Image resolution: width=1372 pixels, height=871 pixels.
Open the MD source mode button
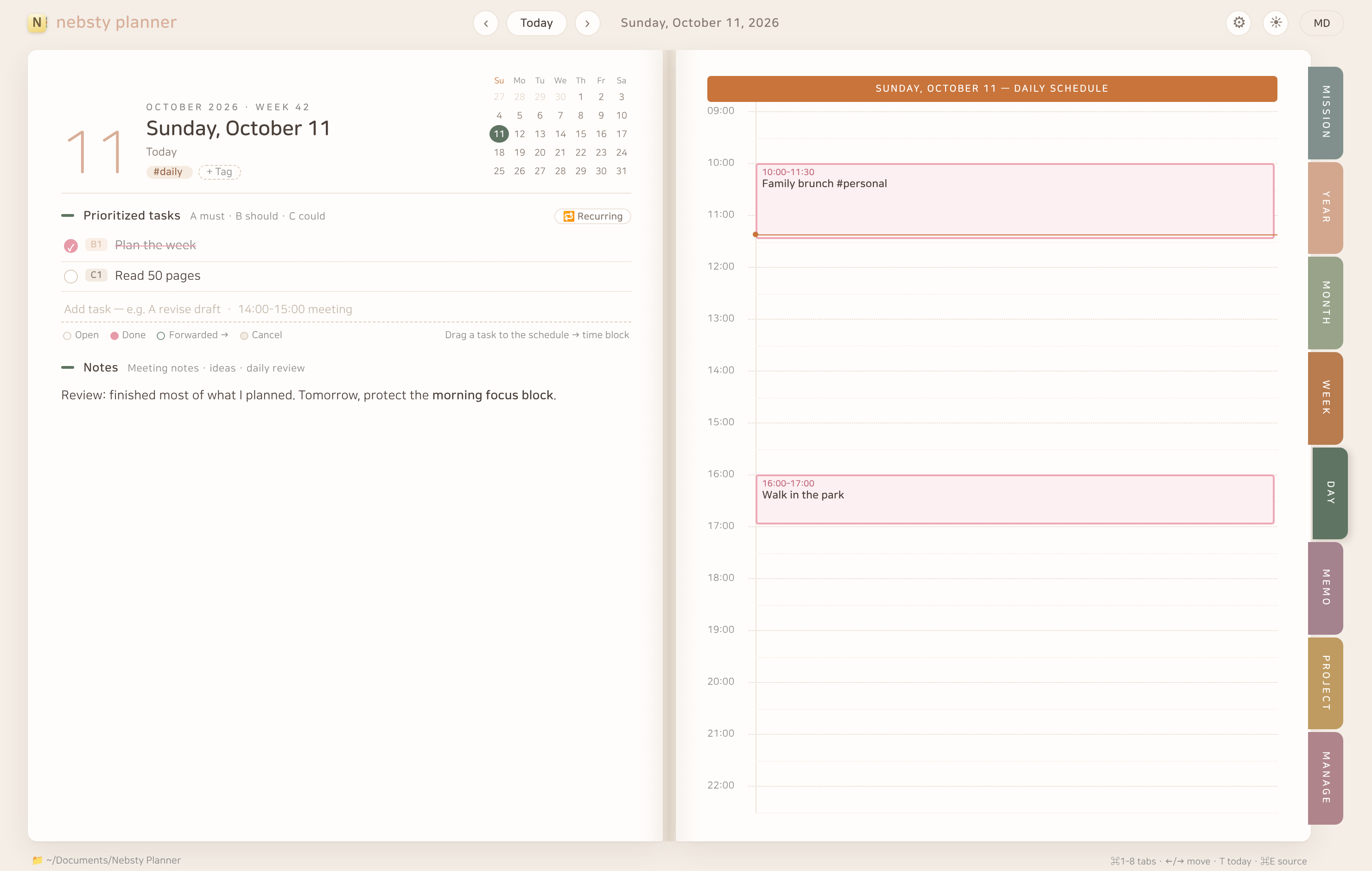[x=1321, y=23]
